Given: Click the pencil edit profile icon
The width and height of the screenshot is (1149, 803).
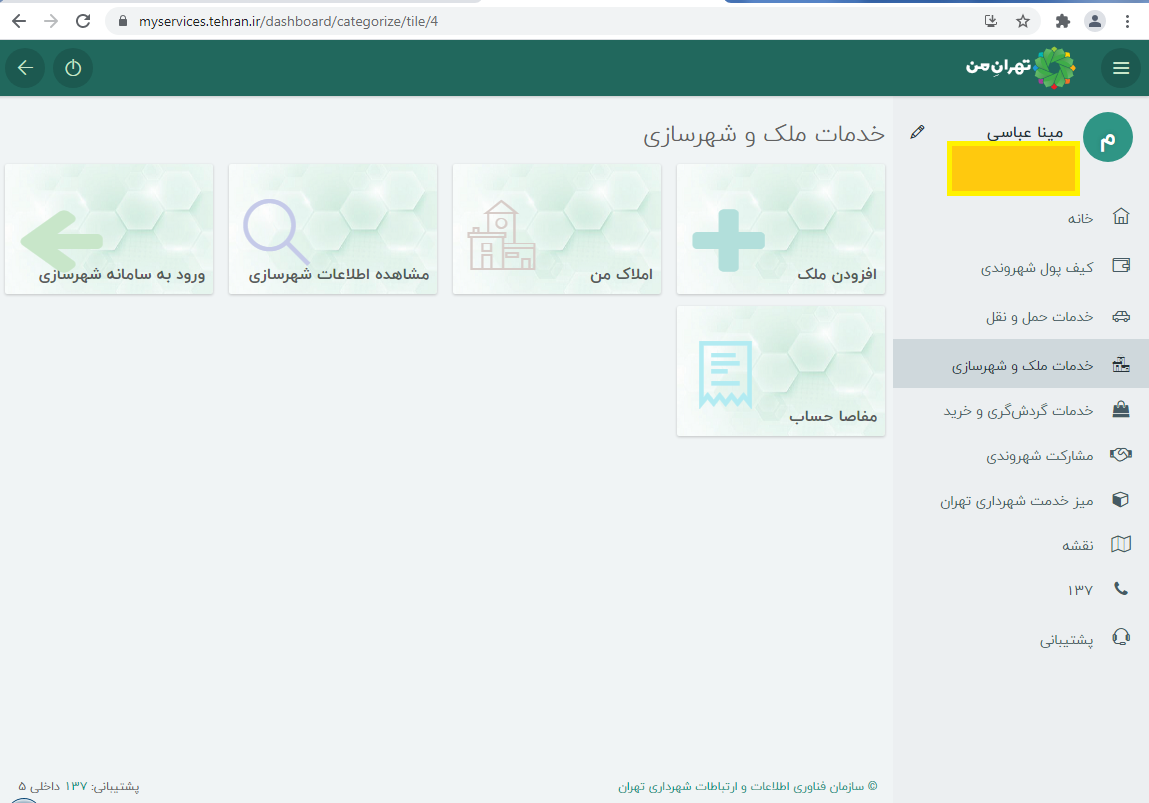Looking at the screenshot, I should 918,132.
